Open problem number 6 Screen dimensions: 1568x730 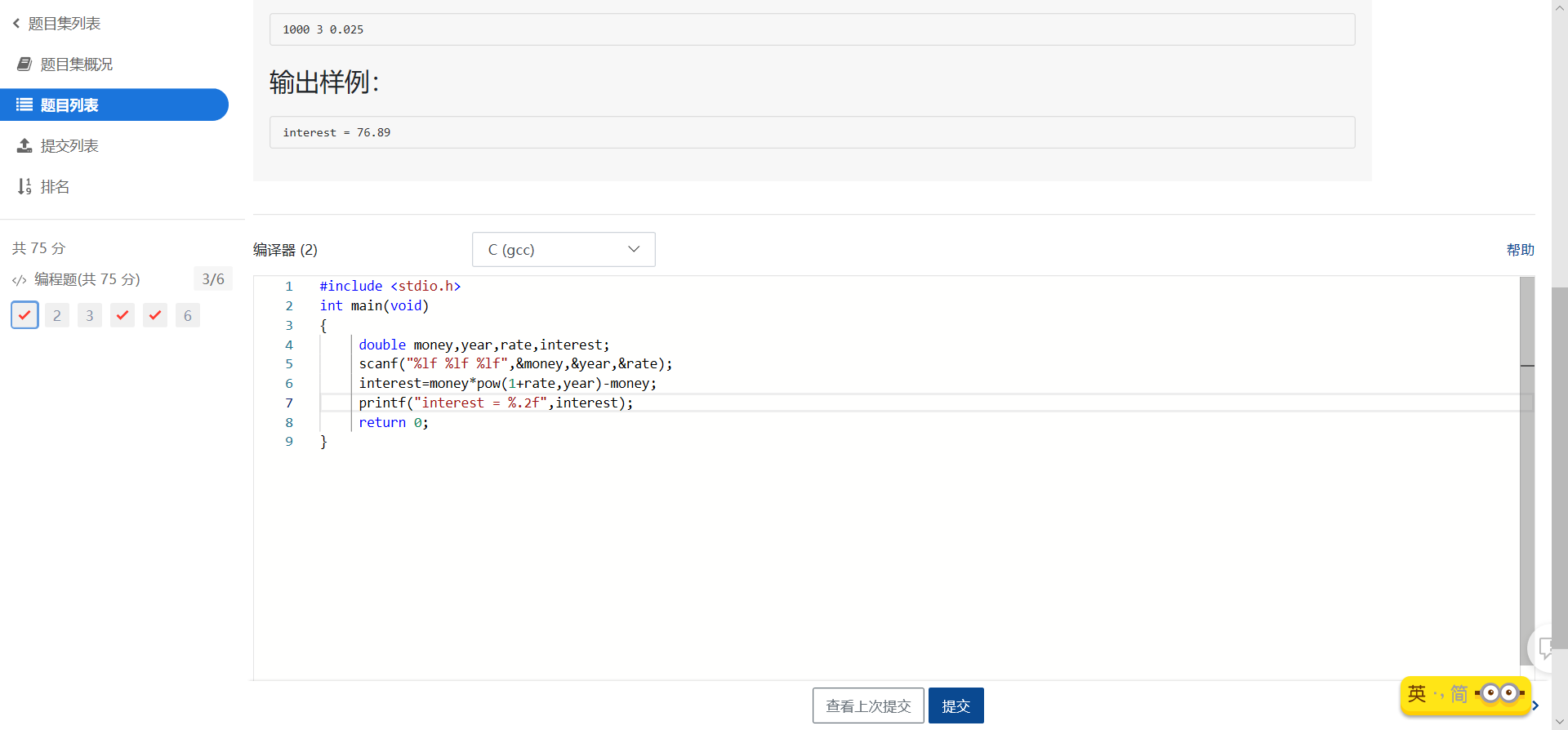coord(188,315)
